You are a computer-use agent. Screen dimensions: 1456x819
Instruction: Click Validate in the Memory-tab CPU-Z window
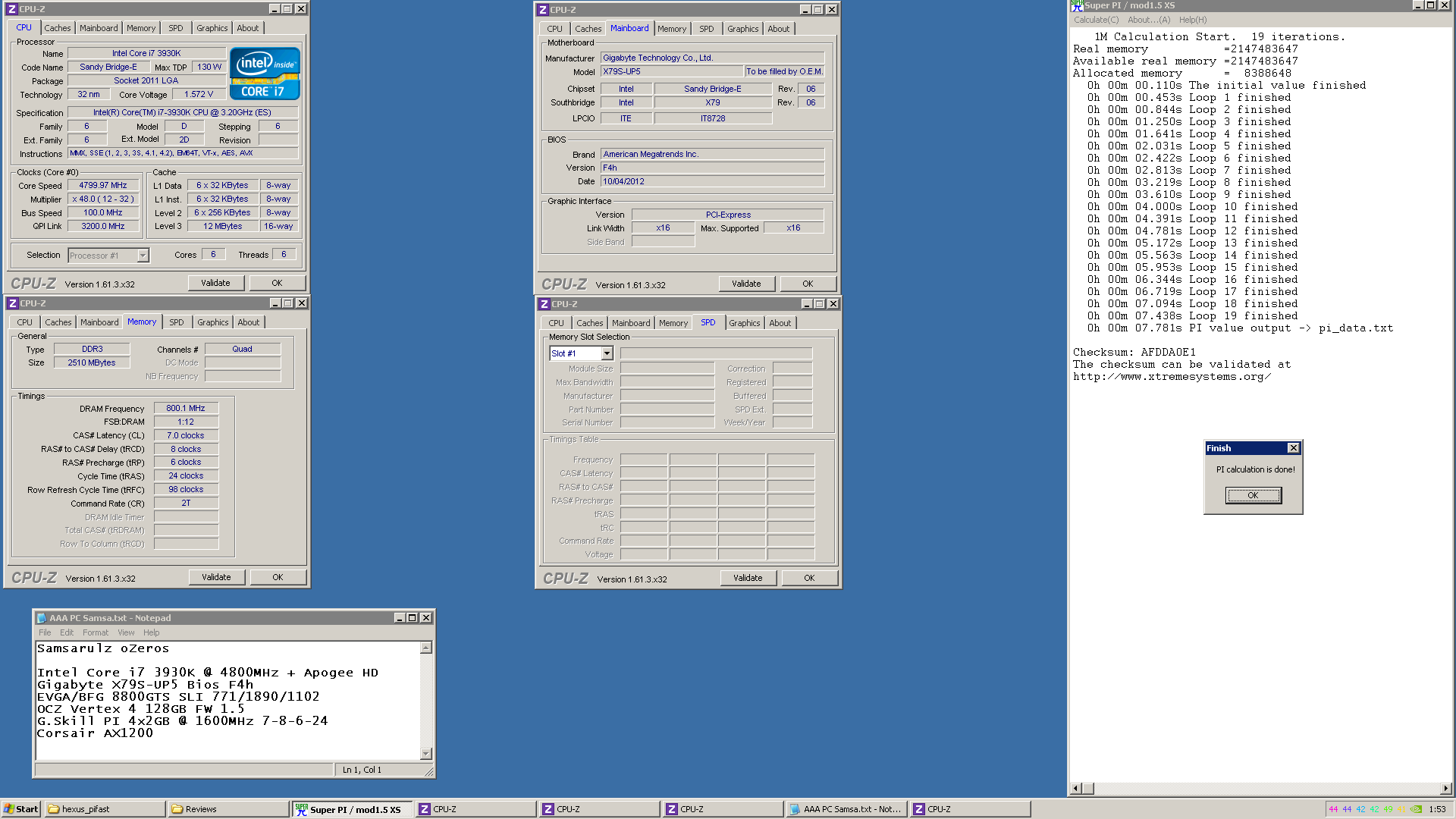[216, 577]
